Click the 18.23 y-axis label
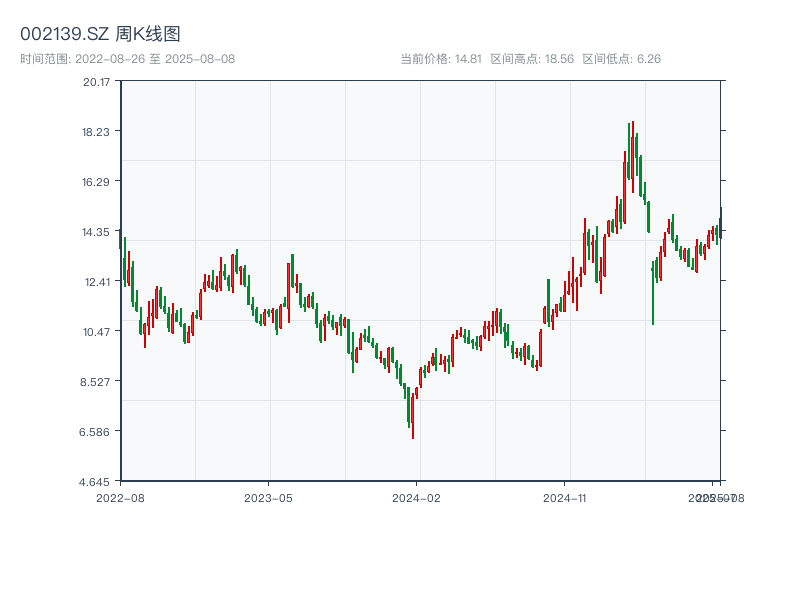This screenshot has width=800, height=600. pos(97,132)
